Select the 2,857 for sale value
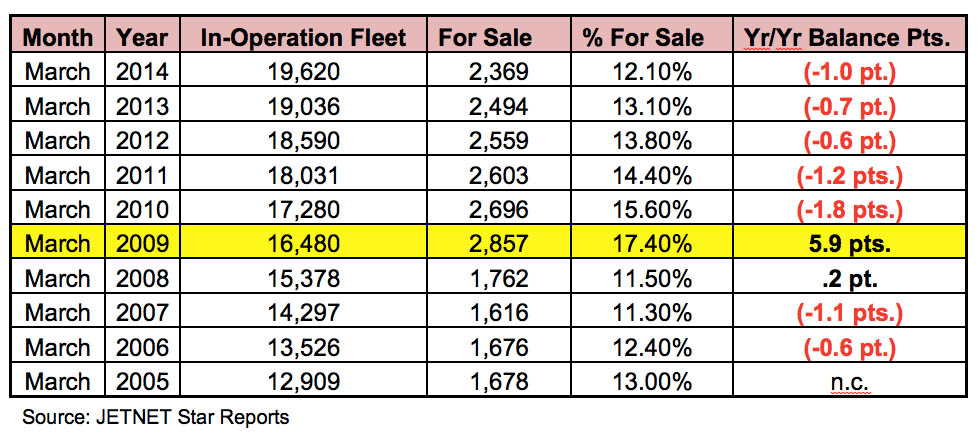 click(x=495, y=244)
